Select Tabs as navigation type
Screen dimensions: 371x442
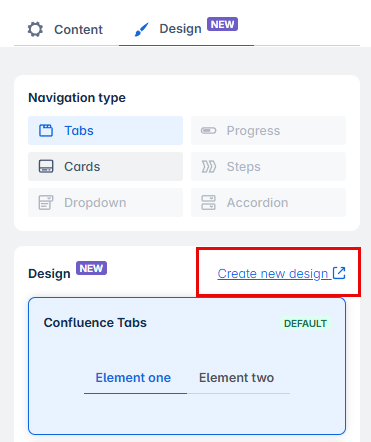coord(105,130)
